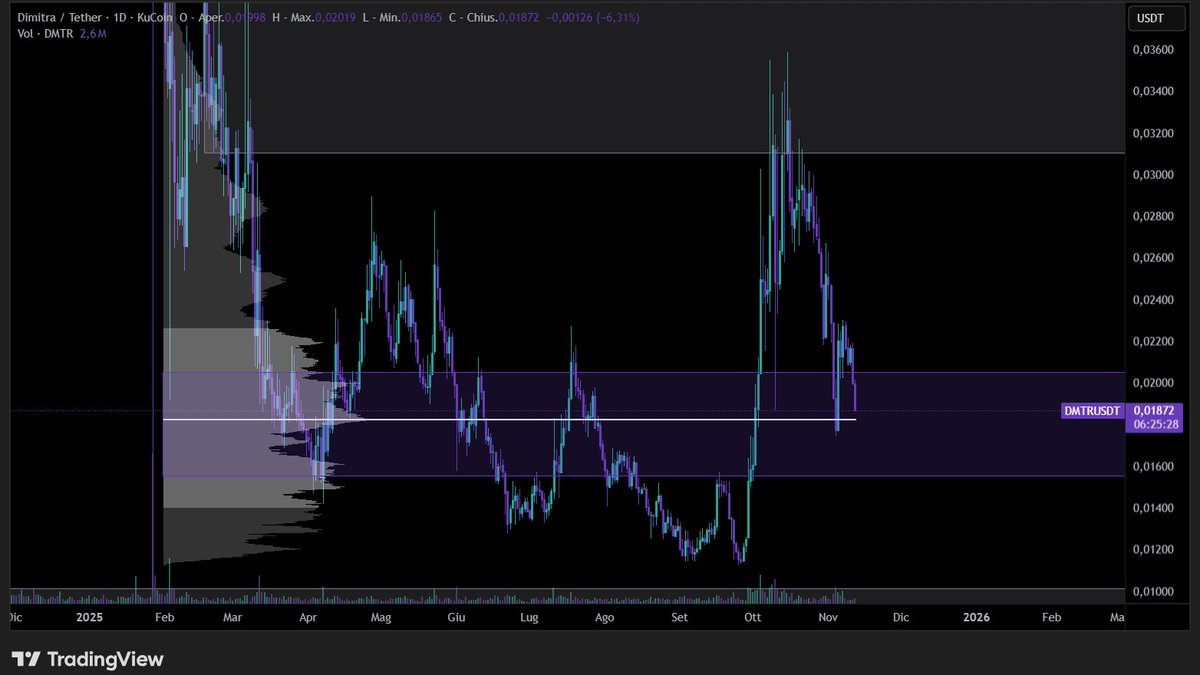Click the 2026 year label on time axis
Image resolution: width=1200 pixels, height=675 pixels.
click(x=976, y=617)
